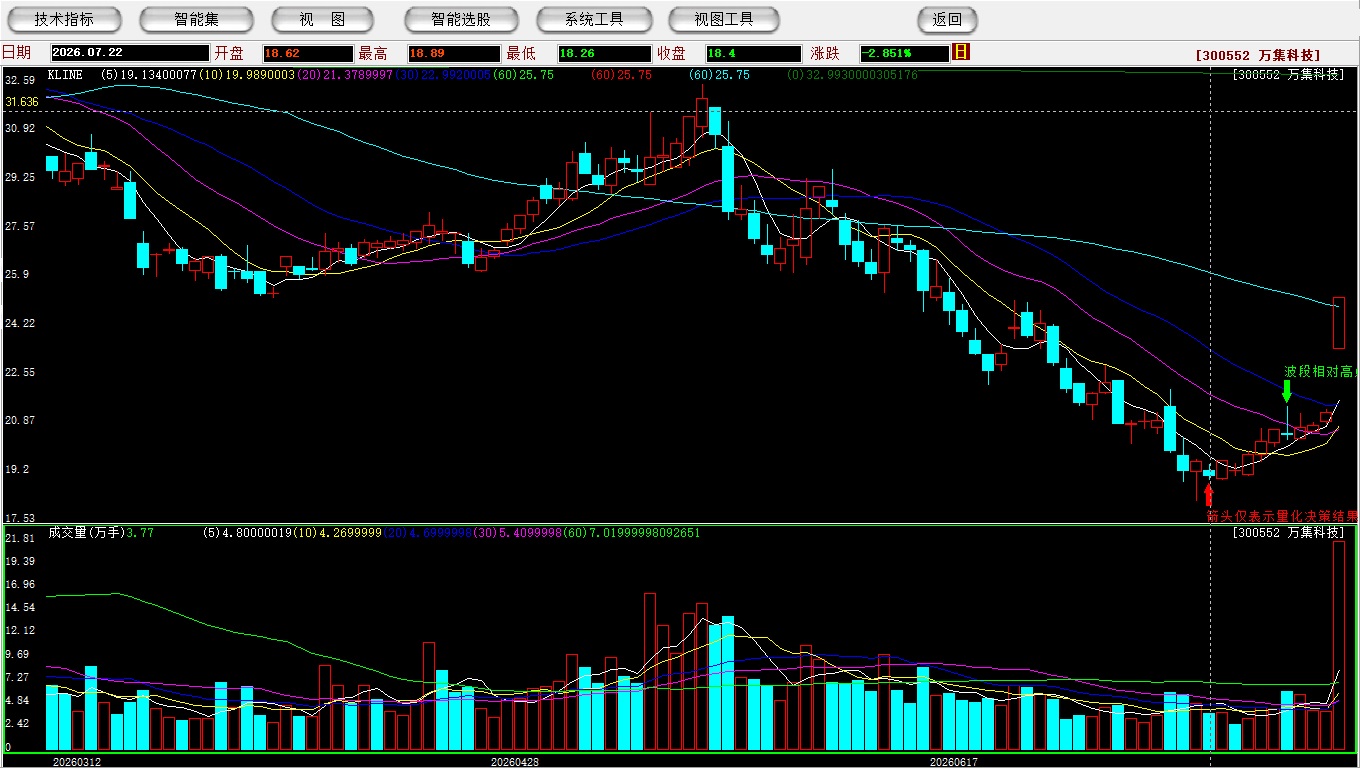Click the green 波段相对高点 down arrow
This screenshot has height=768, width=1360.
pos(1287,391)
